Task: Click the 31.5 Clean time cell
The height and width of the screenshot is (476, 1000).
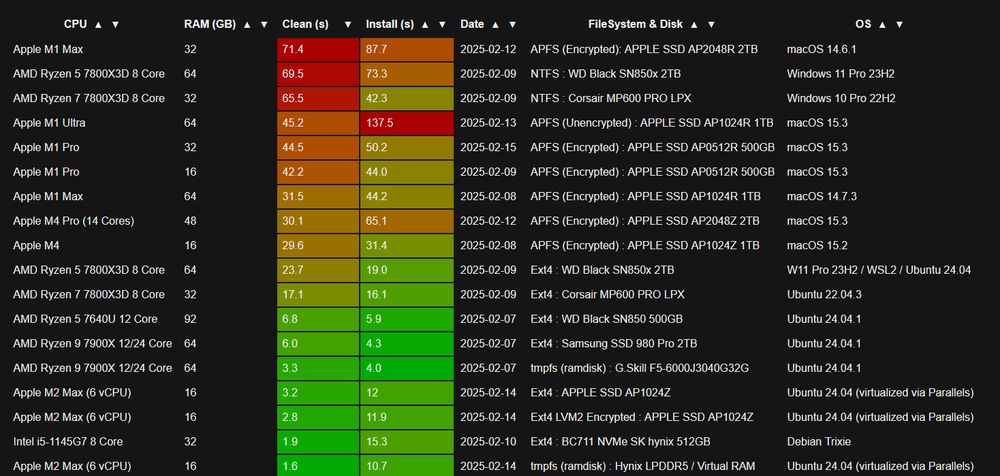Action: pos(318,197)
